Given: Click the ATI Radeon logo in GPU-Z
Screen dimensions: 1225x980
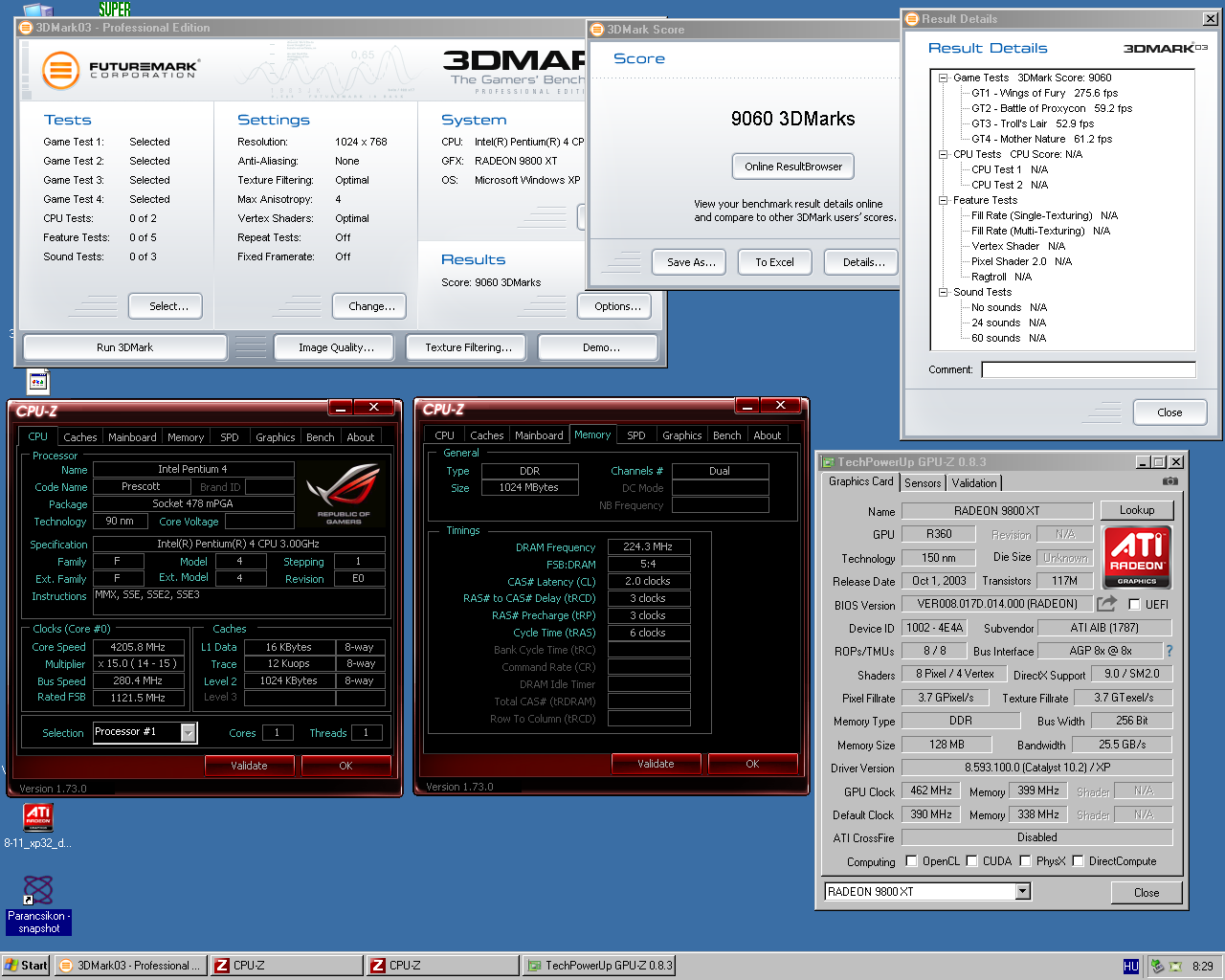Looking at the screenshot, I should [1137, 557].
